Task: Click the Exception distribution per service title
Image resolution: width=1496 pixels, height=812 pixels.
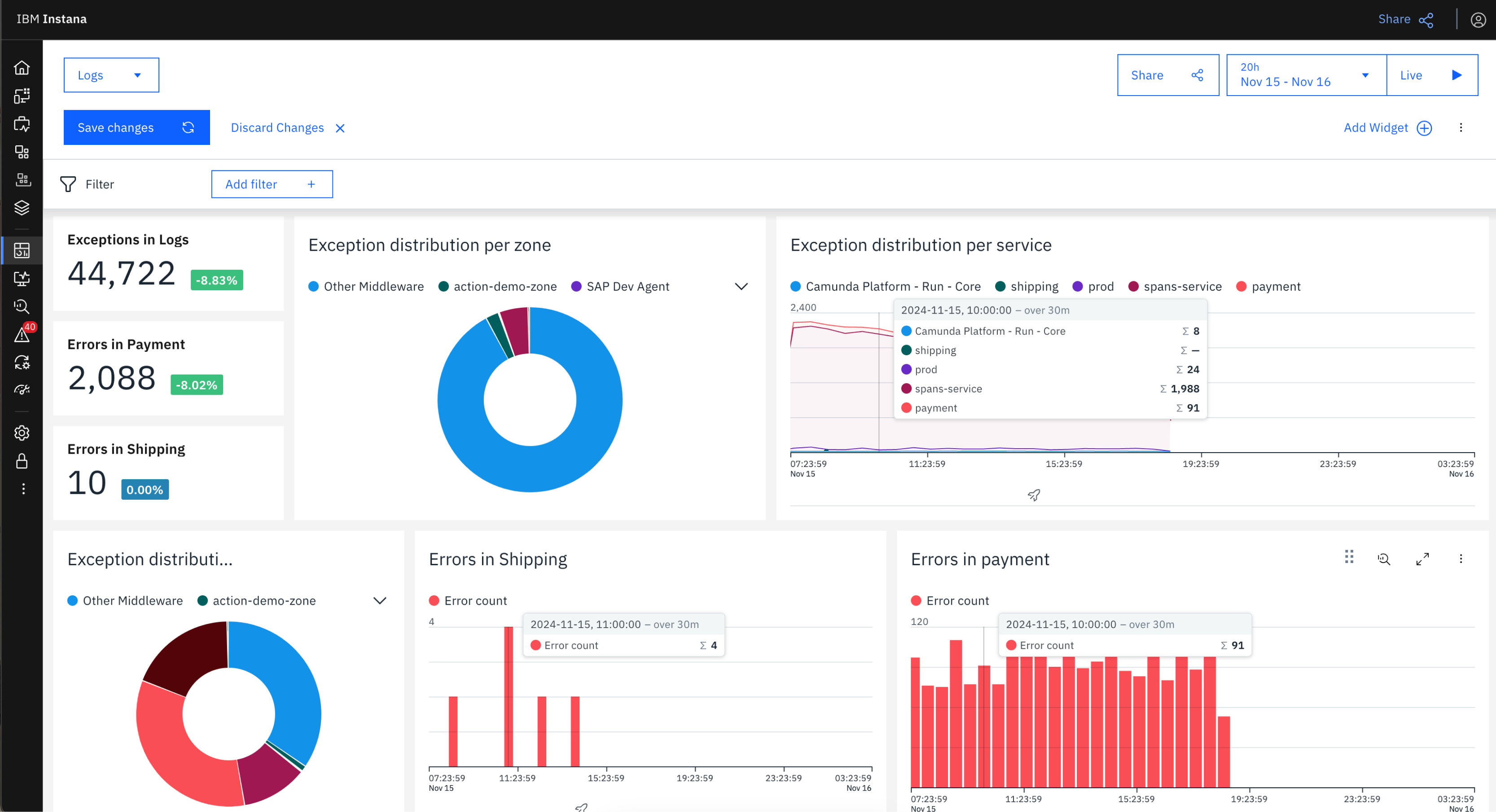Action: 921,245
